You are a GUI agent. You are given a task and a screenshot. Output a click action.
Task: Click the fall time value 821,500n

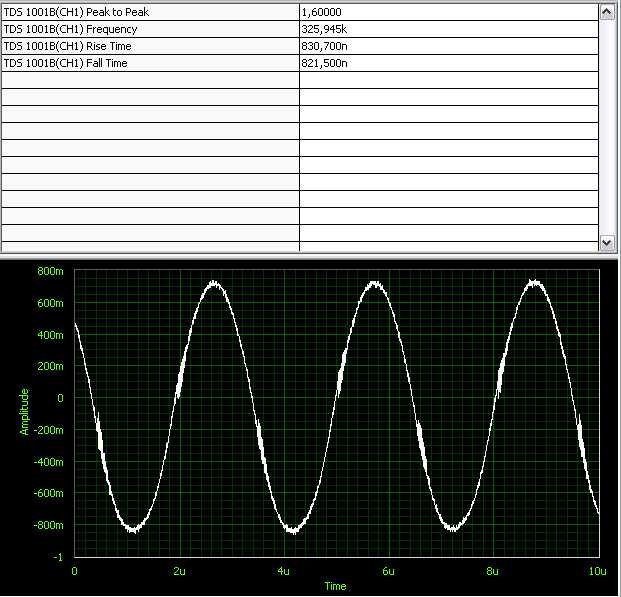pos(324,63)
